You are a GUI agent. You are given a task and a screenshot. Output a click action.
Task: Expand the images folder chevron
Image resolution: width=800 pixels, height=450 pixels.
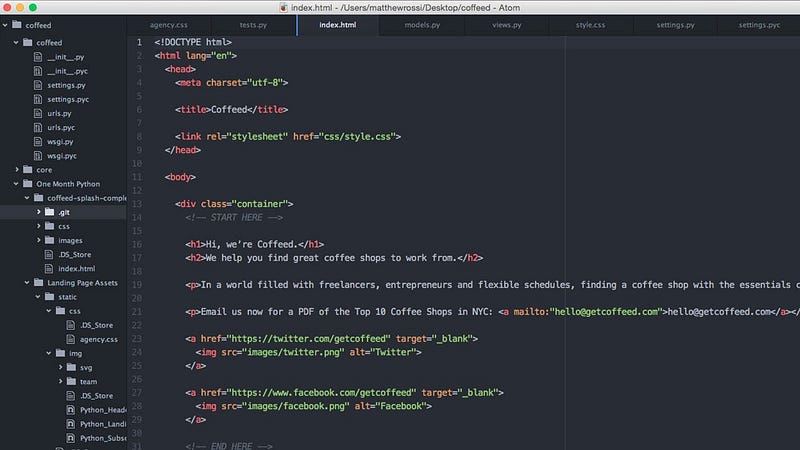pos(38,240)
